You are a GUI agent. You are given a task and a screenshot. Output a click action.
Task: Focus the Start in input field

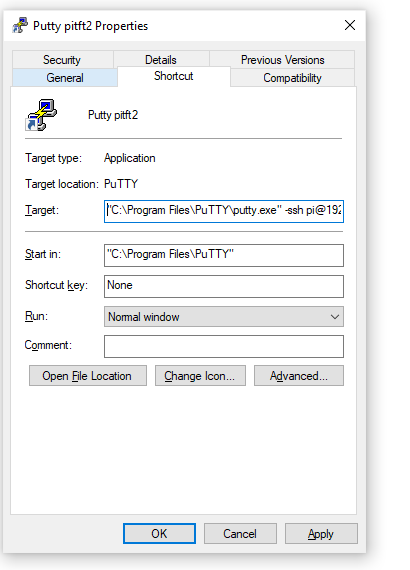click(224, 255)
